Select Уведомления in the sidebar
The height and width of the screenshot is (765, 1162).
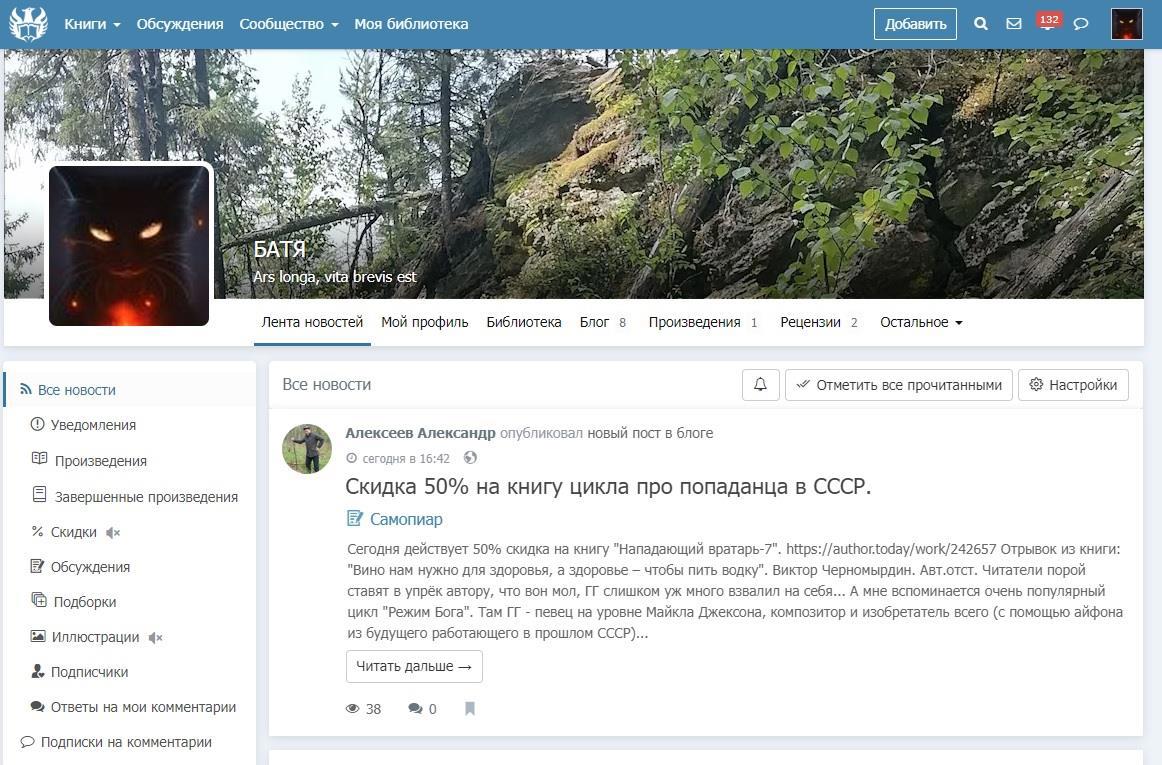pos(93,425)
